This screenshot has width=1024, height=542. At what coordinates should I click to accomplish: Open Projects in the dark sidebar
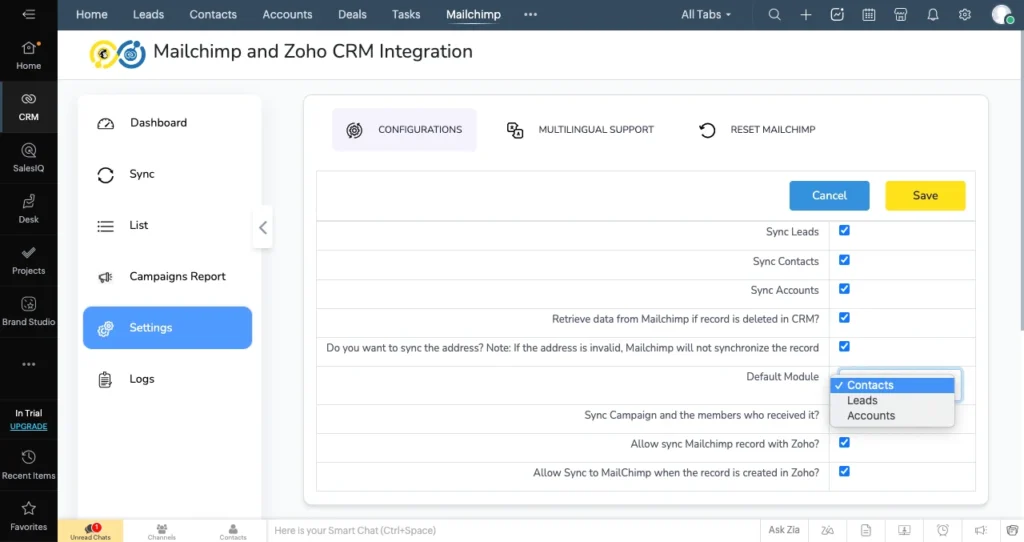(x=28, y=261)
